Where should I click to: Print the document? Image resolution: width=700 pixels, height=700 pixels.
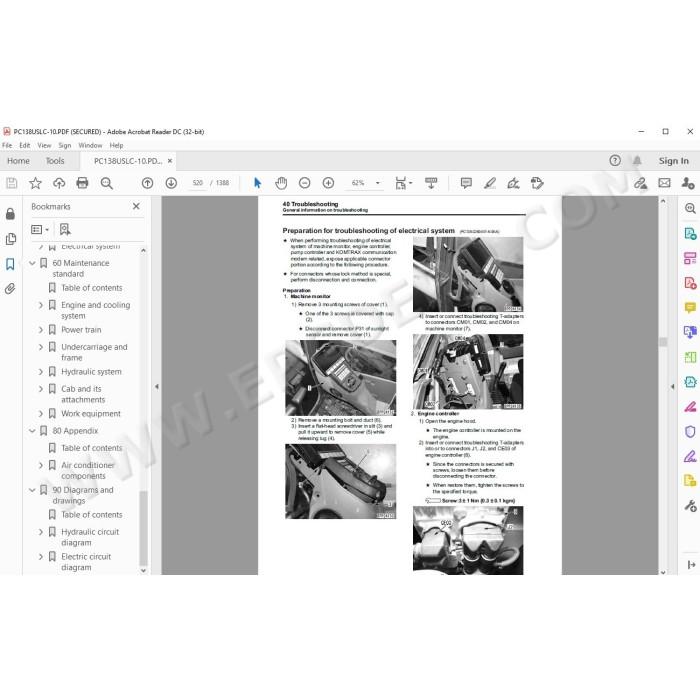(x=82, y=183)
